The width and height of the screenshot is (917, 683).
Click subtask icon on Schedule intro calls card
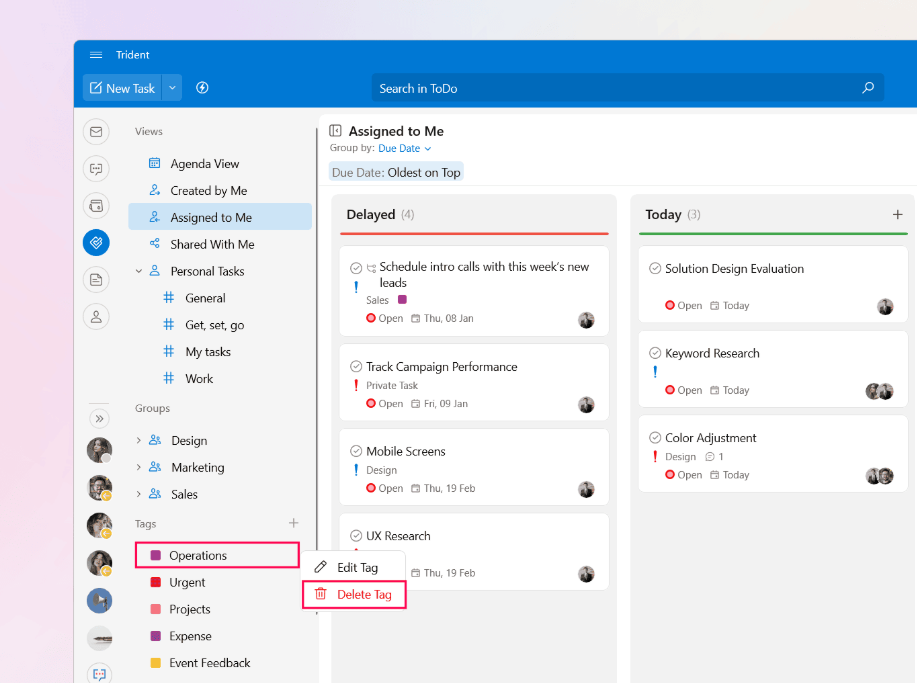tap(371, 268)
